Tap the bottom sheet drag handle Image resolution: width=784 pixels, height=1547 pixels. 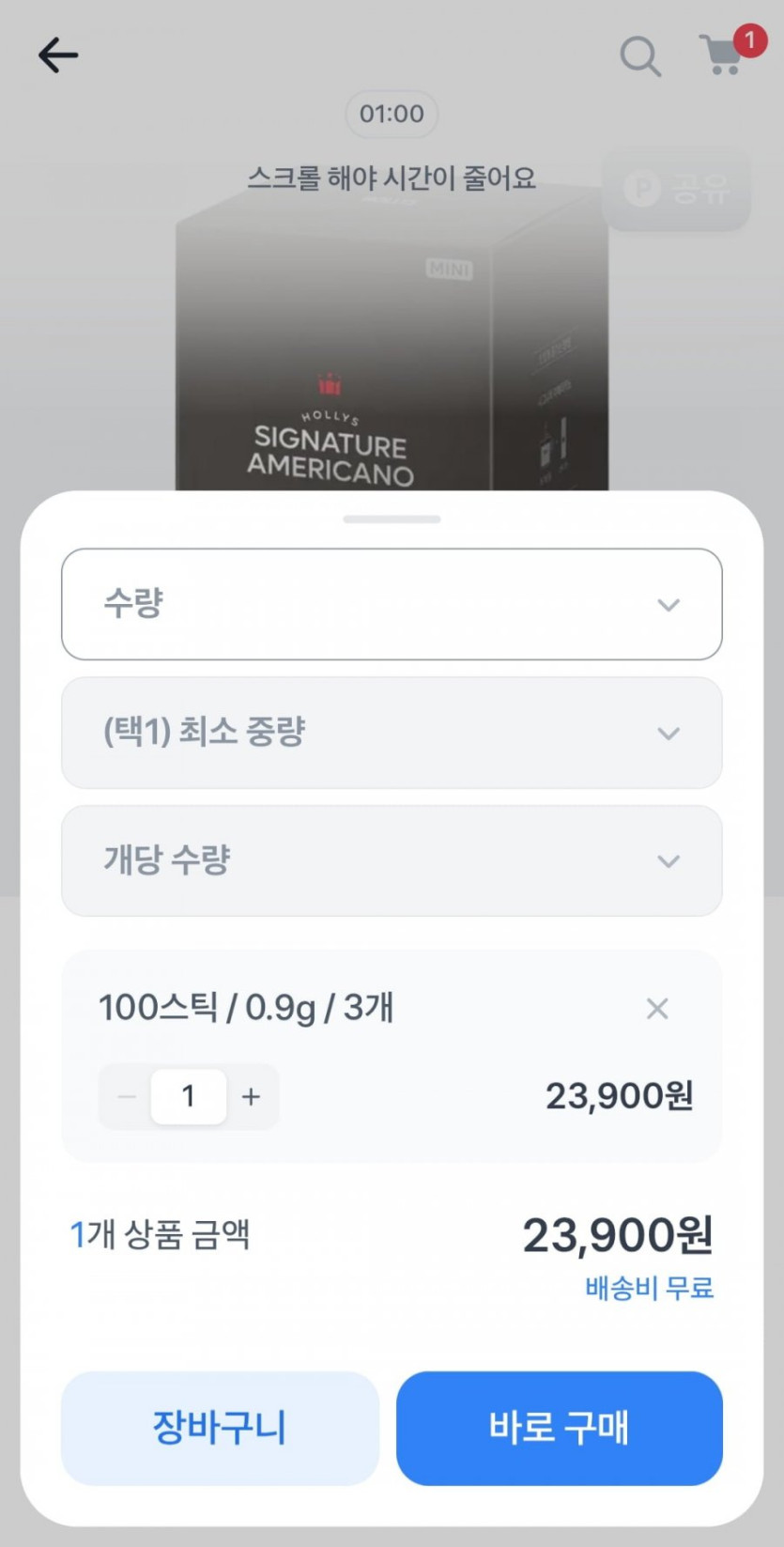[392, 519]
